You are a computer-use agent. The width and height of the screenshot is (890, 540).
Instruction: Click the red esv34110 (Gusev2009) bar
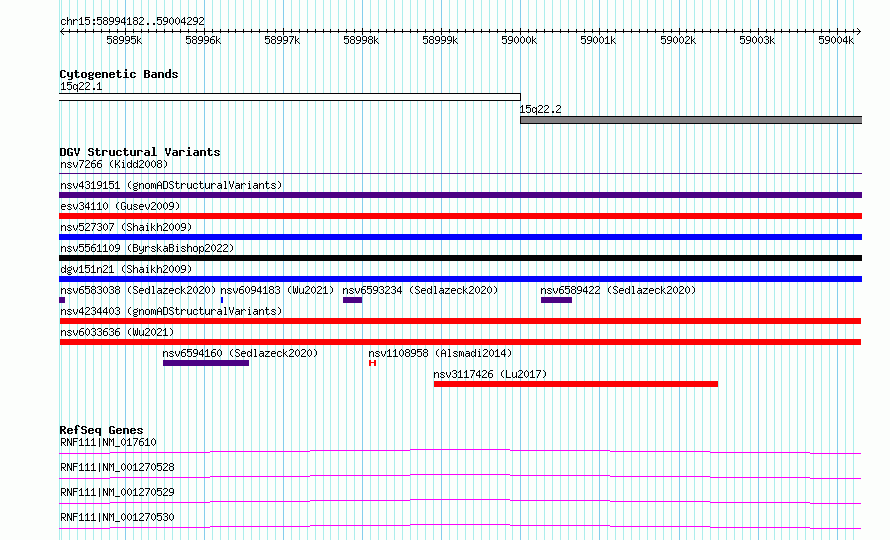click(x=460, y=216)
